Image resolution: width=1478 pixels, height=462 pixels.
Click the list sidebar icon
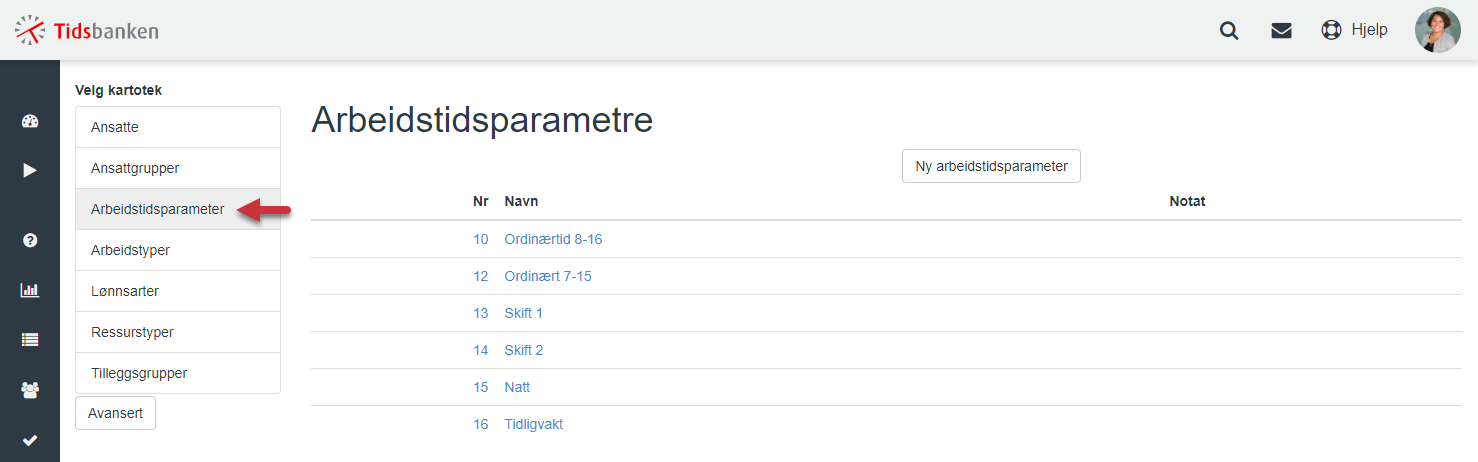30,340
